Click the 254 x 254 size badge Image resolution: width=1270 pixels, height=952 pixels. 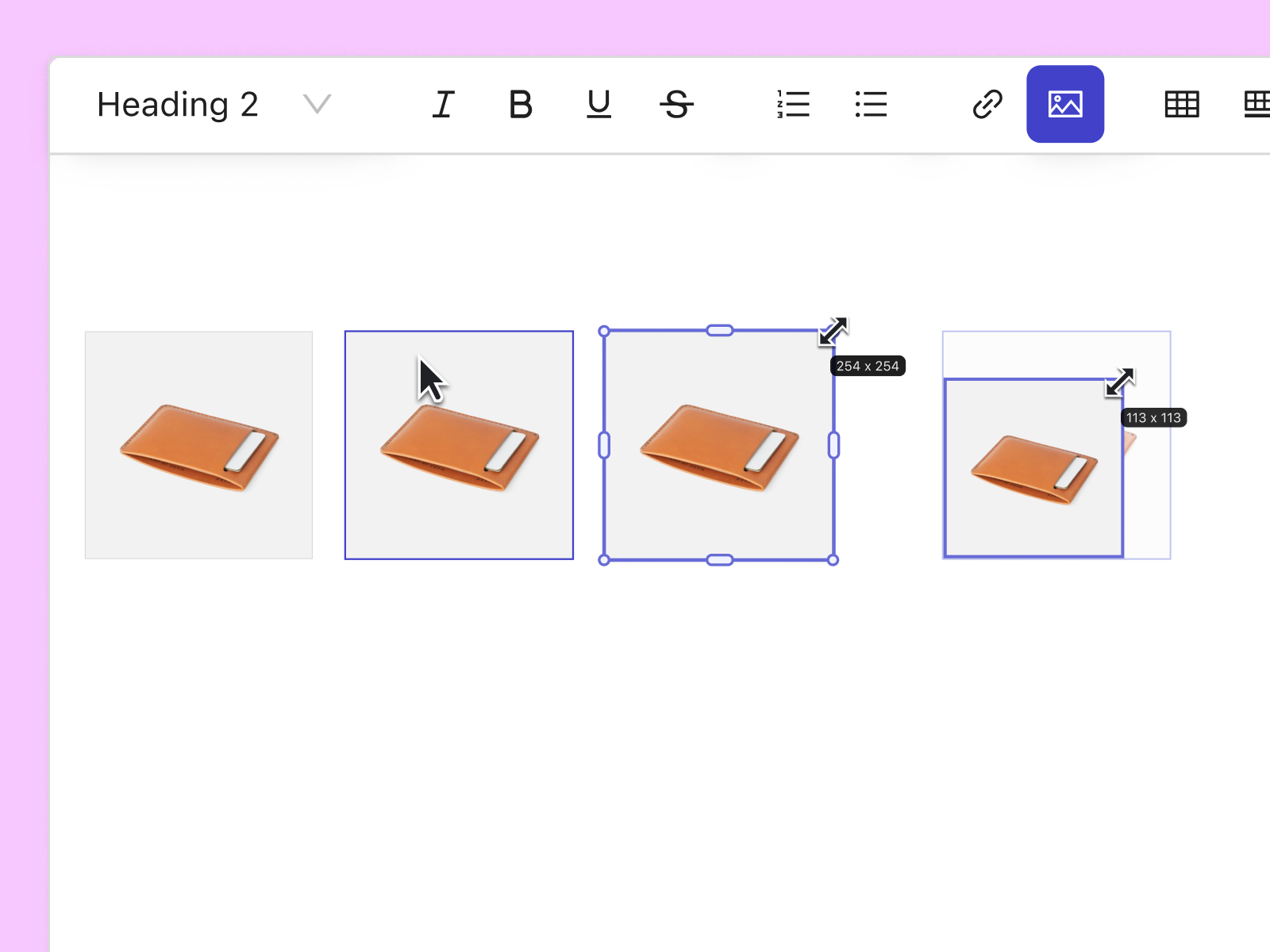(868, 366)
